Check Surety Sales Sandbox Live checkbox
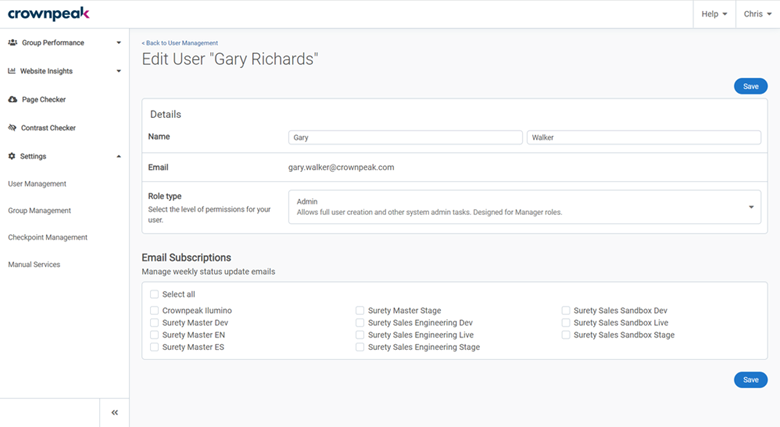Screen dimensions: 780x427 pos(566,322)
